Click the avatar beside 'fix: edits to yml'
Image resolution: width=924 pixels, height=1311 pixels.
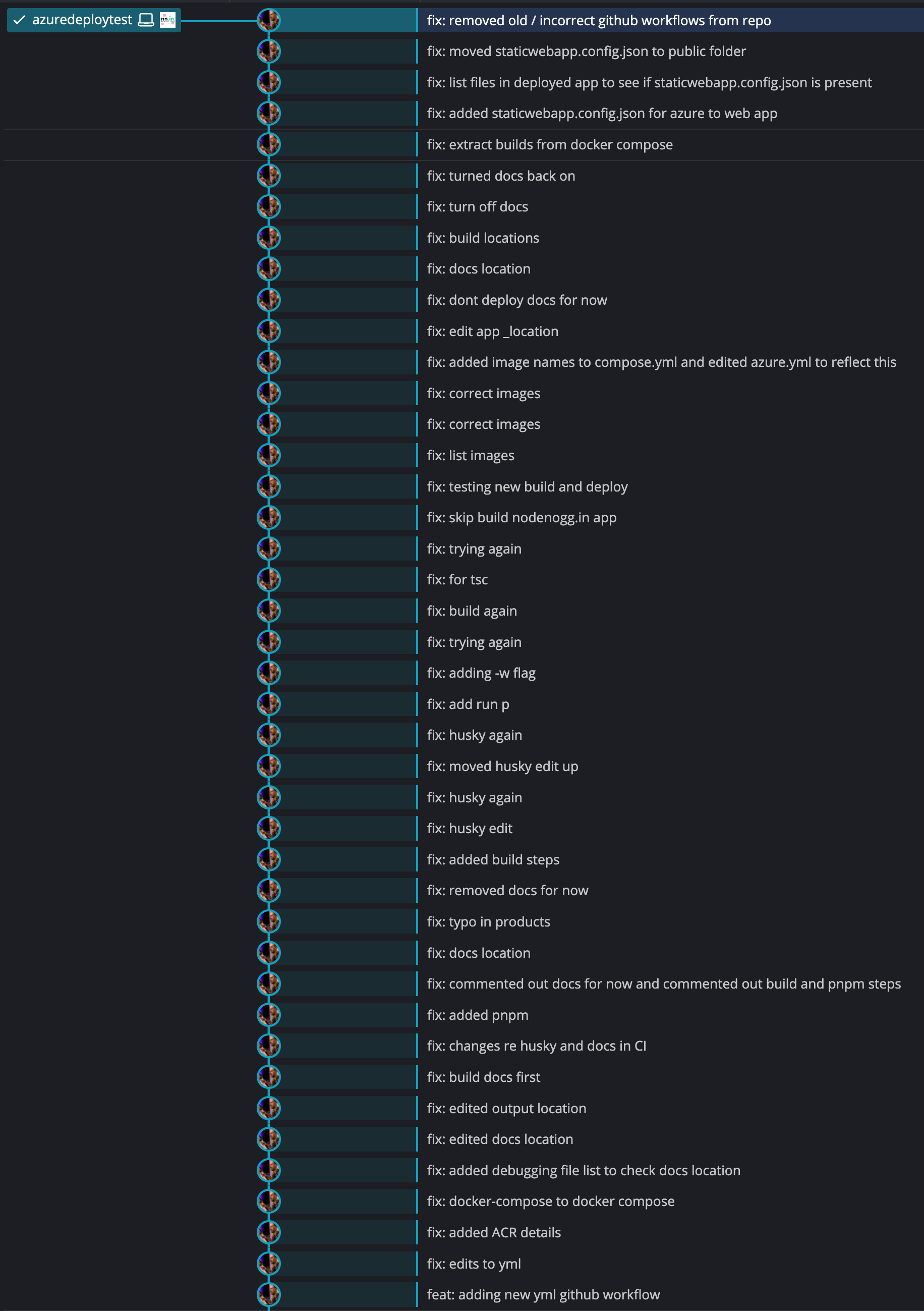click(269, 1263)
